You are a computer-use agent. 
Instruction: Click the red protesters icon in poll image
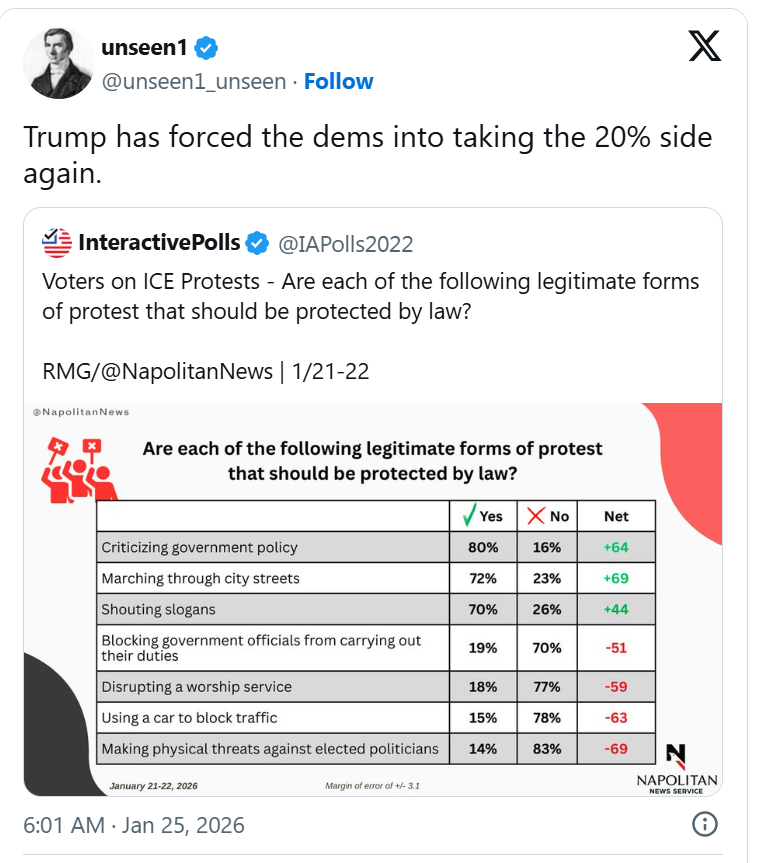[x=77, y=469]
